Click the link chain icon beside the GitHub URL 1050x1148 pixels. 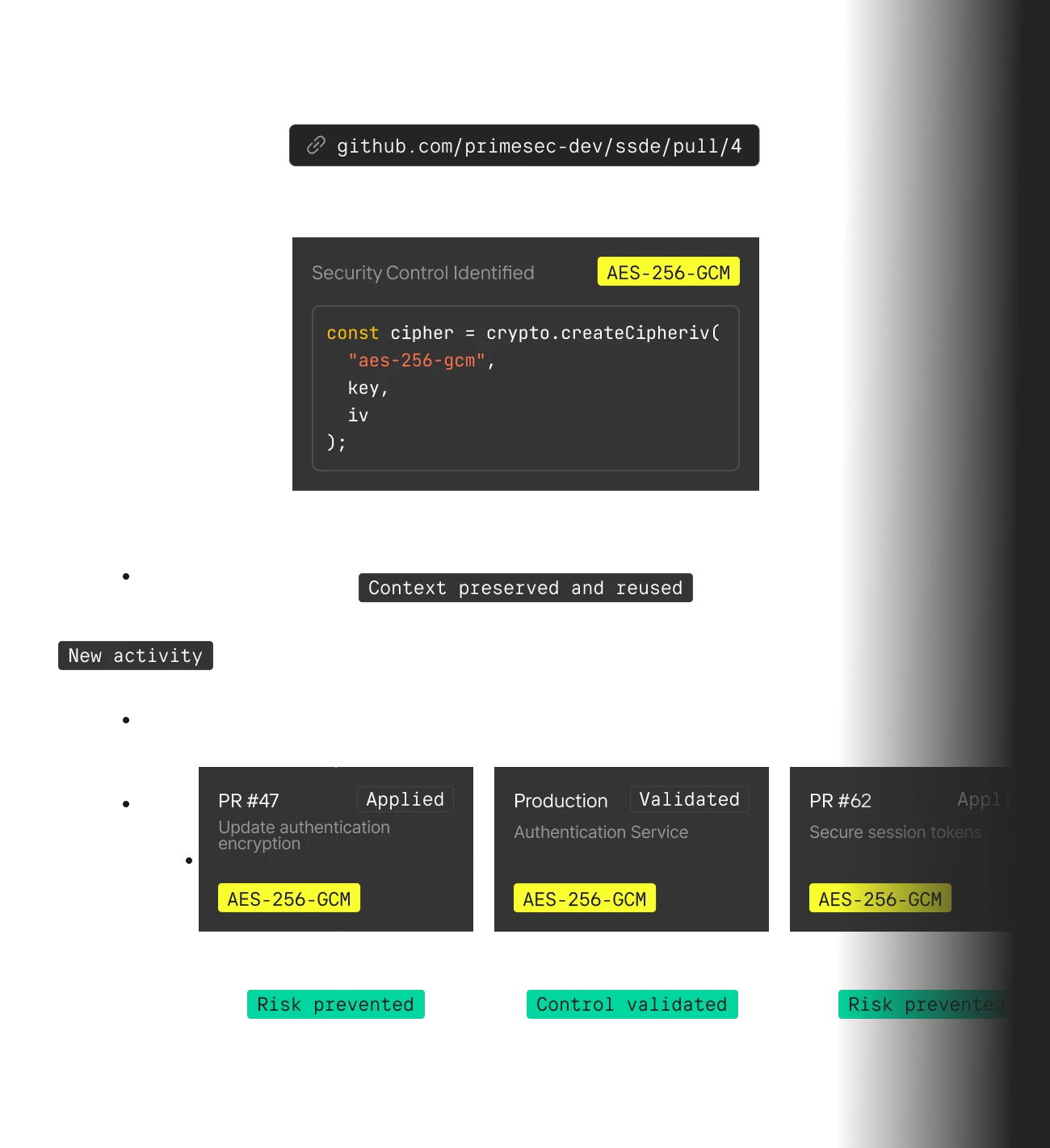pos(316,145)
